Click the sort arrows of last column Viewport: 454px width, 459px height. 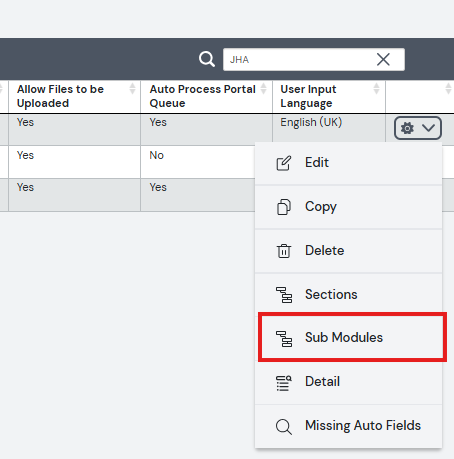[448, 89]
